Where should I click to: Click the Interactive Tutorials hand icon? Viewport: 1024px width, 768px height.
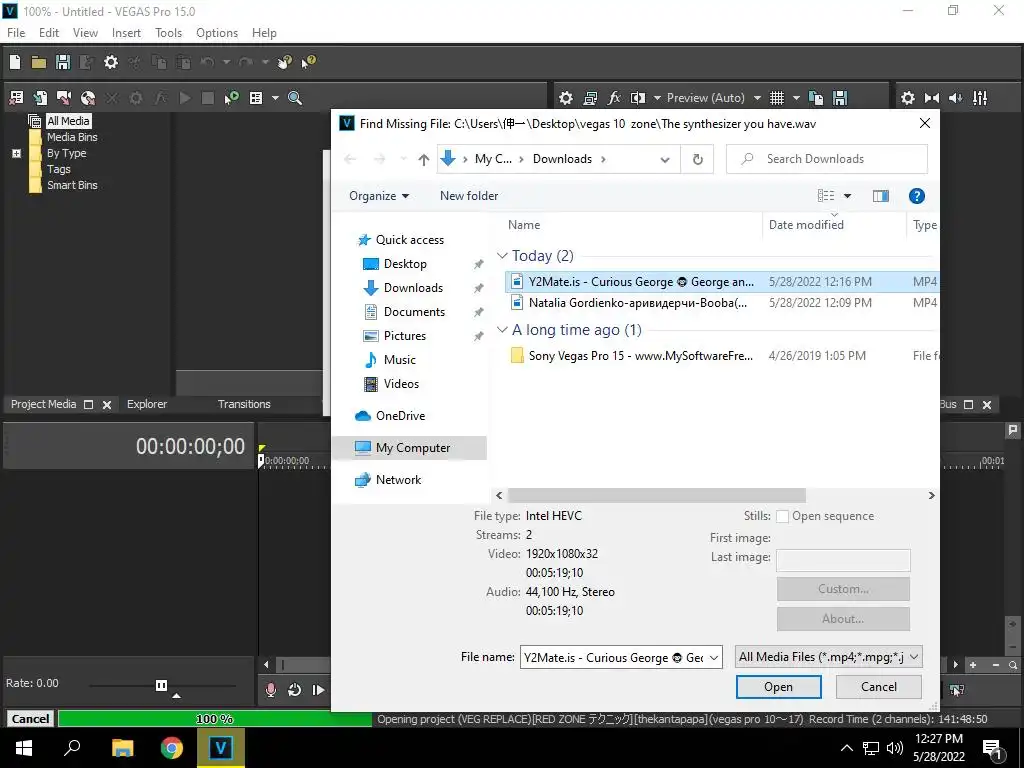tap(284, 62)
